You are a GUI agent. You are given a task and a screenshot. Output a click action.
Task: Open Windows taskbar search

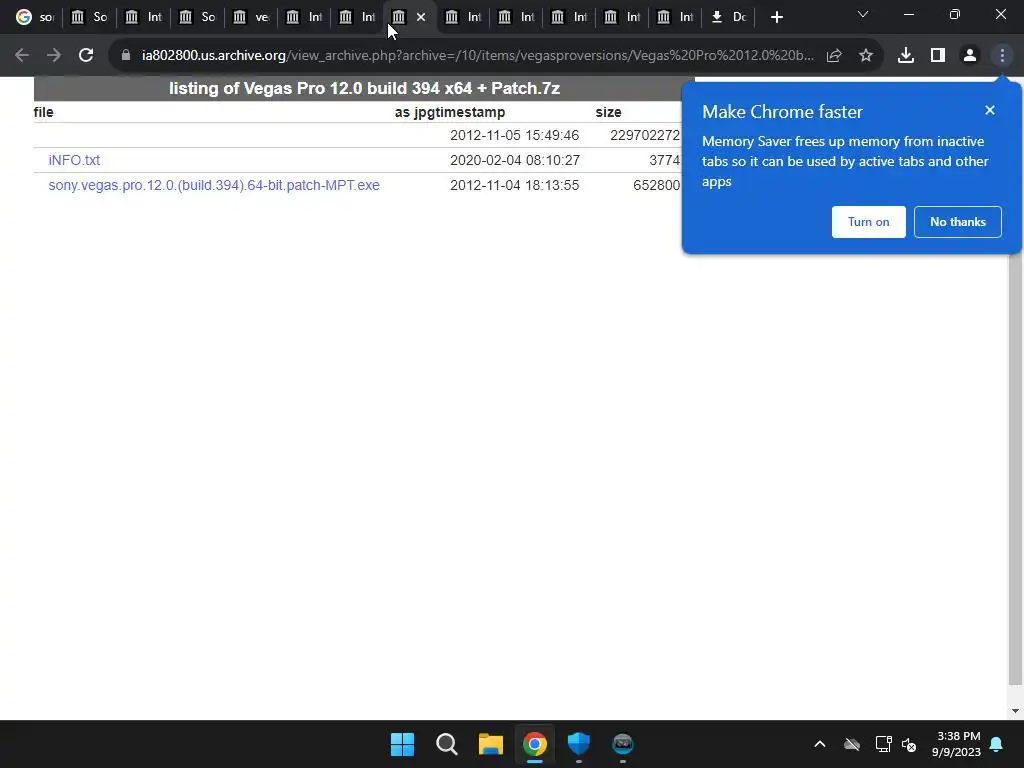click(x=447, y=744)
